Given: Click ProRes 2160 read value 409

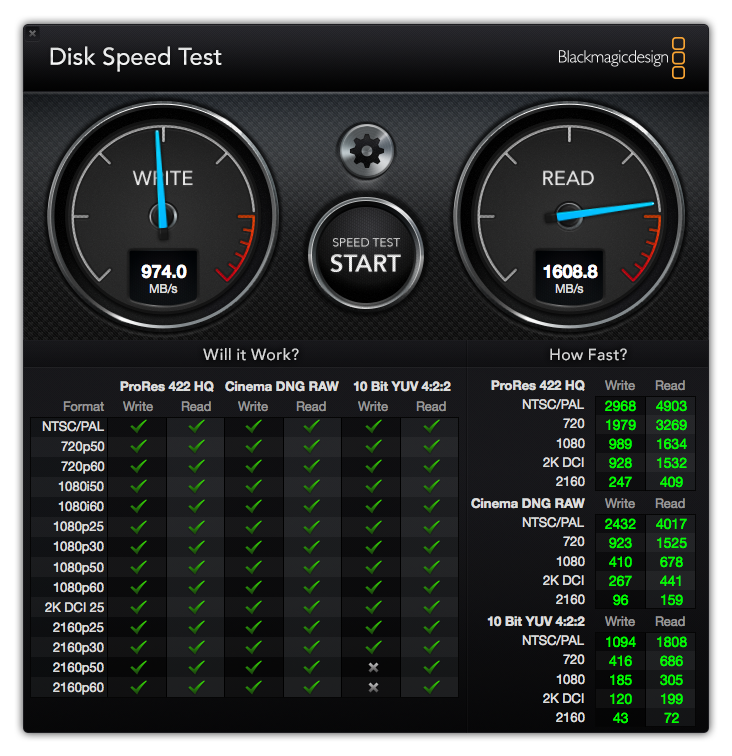Looking at the screenshot, I should coord(671,482).
